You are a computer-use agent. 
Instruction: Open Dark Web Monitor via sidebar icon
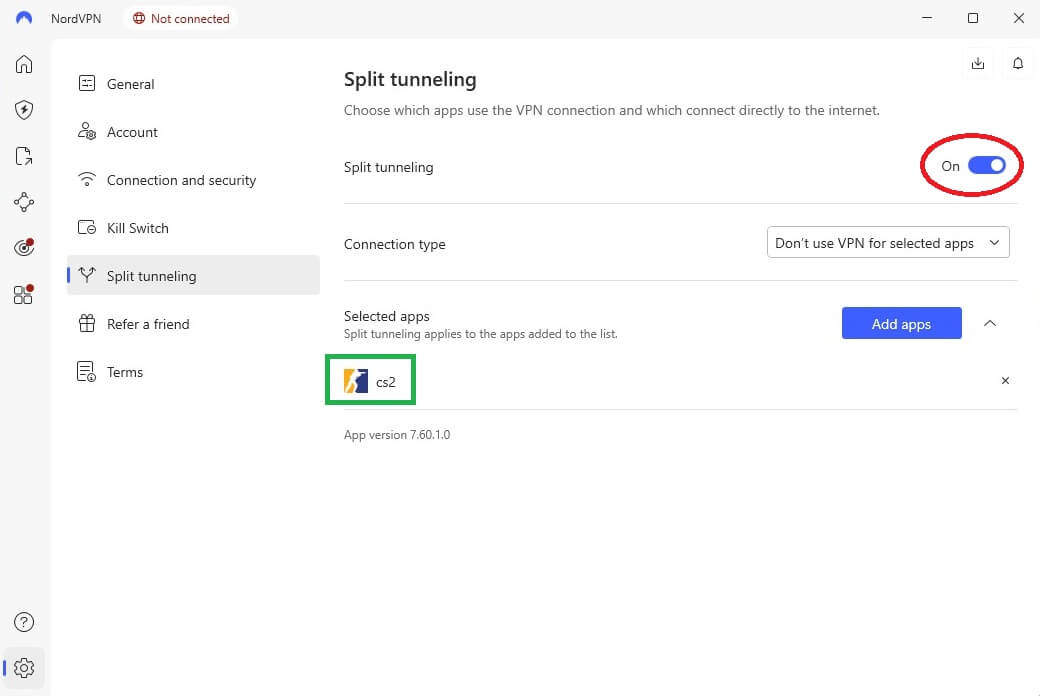[x=23, y=247]
